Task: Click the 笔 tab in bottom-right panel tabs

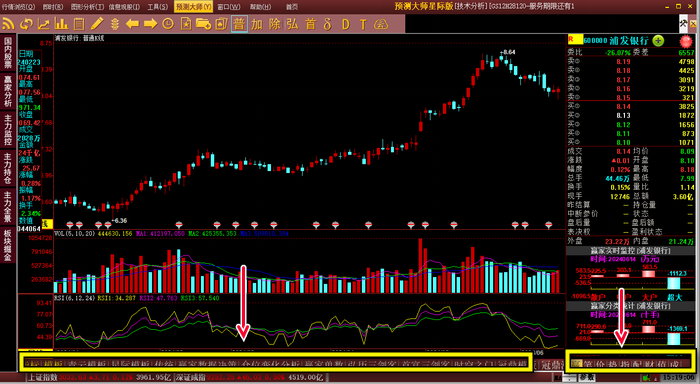Action: [588, 364]
